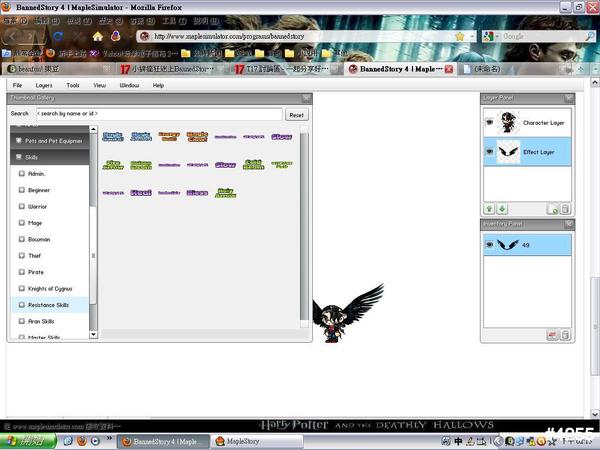Image resolution: width=600 pixels, height=450 pixels.
Task: Close the Thumbnail Gallery panel
Action: 306,98
